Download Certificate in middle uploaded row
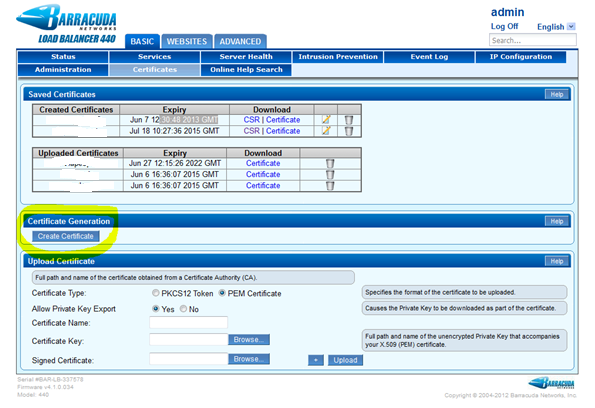595x408 pixels. point(263,175)
